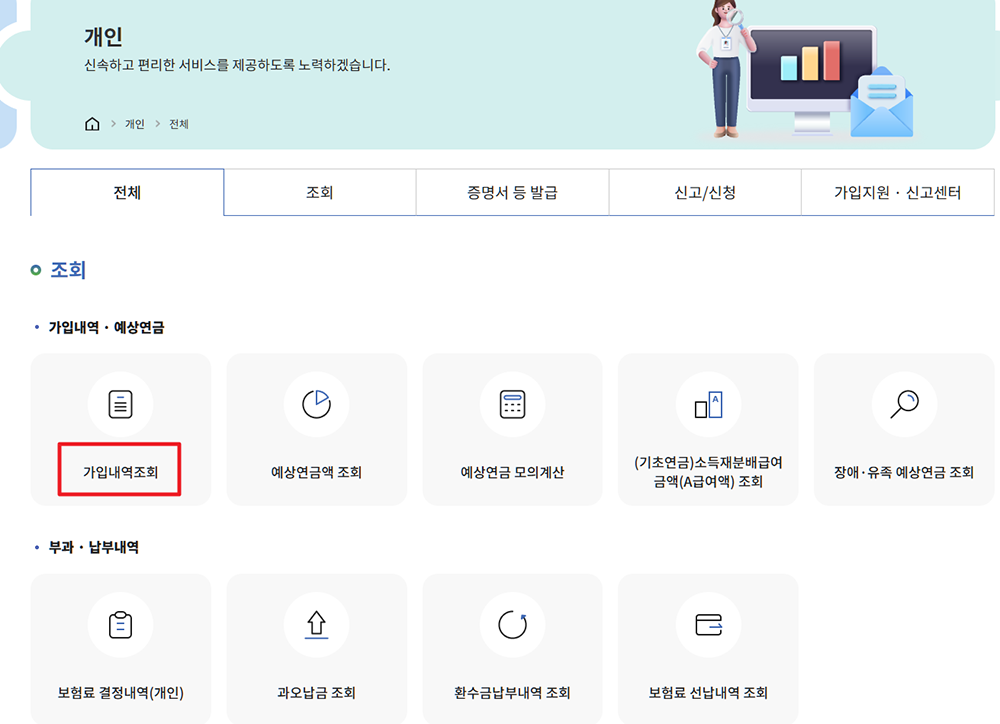Open the 가입내역조회 service icon
This screenshot has width=1000, height=724.
(x=120, y=405)
